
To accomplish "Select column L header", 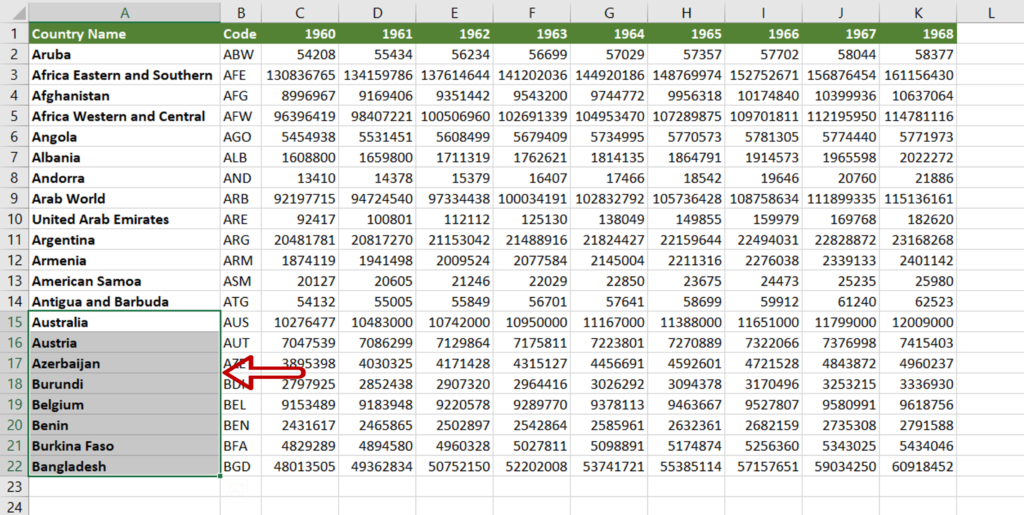I will click(x=990, y=12).
